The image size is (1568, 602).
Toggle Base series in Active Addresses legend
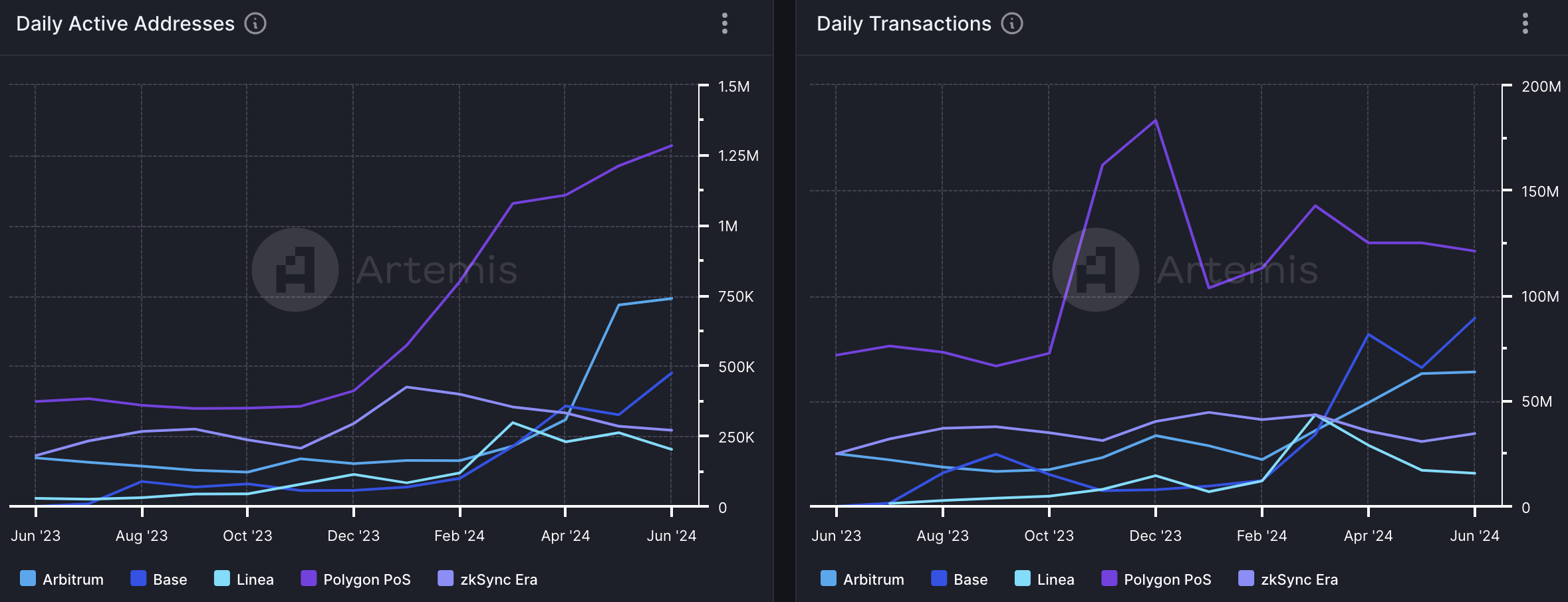pos(159,579)
